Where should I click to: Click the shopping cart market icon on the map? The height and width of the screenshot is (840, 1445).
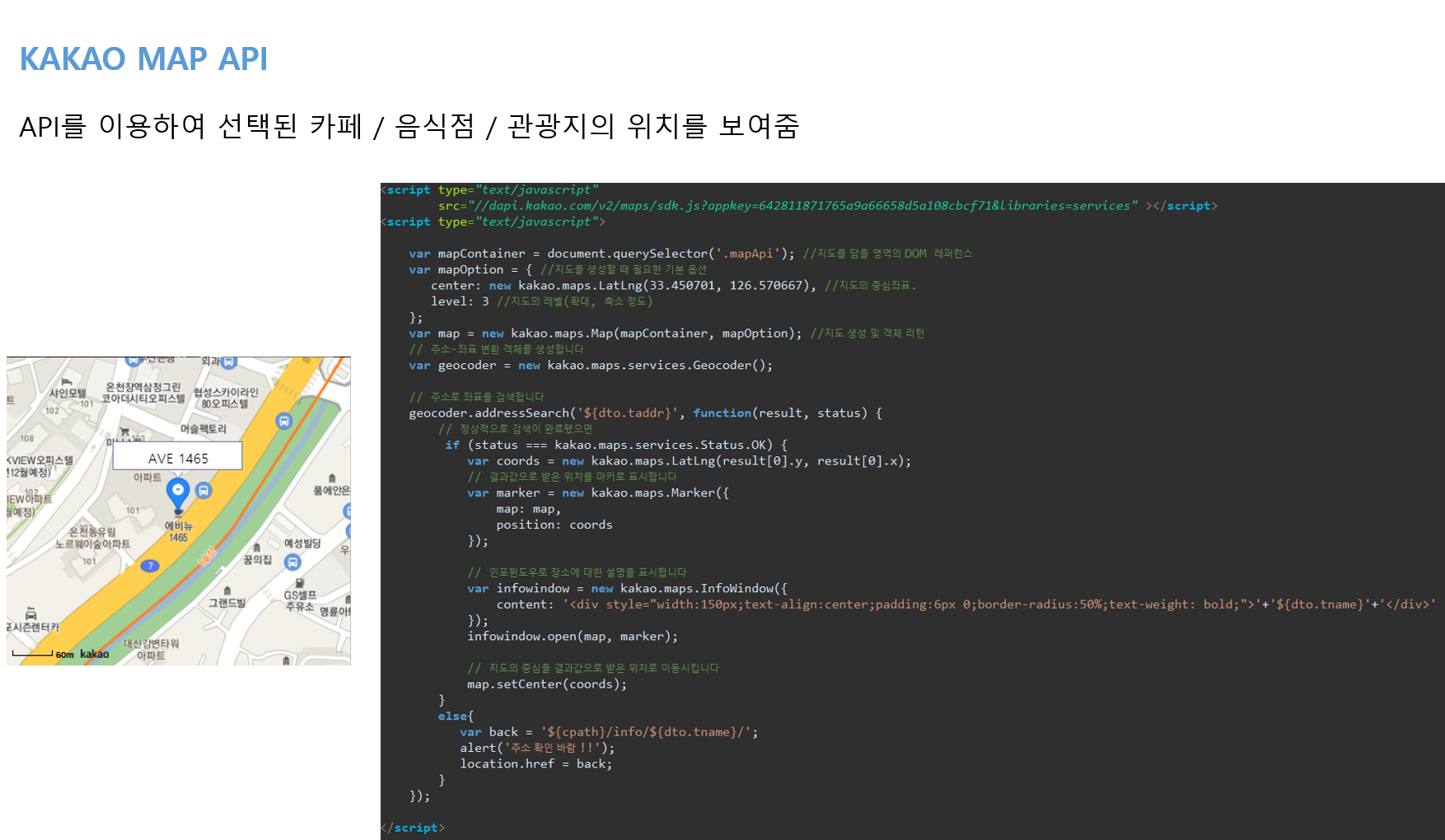tap(124, 432)
